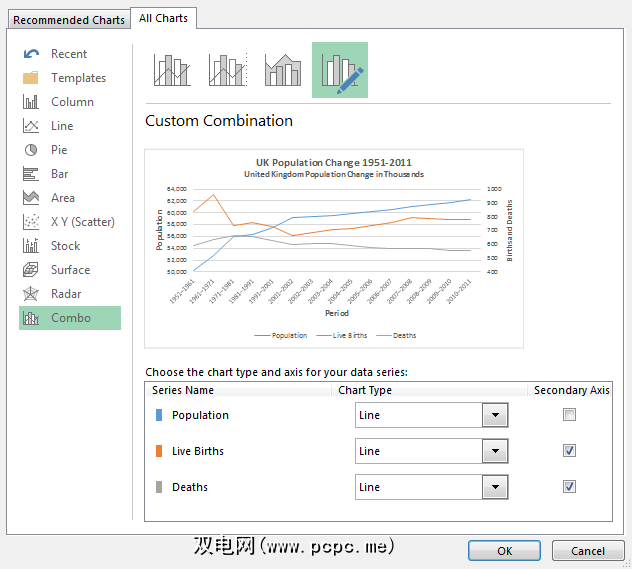Viewport: 632px width, 569px height.
Task: Enable Secondary Axis for Population series
Action: (569, 415)
